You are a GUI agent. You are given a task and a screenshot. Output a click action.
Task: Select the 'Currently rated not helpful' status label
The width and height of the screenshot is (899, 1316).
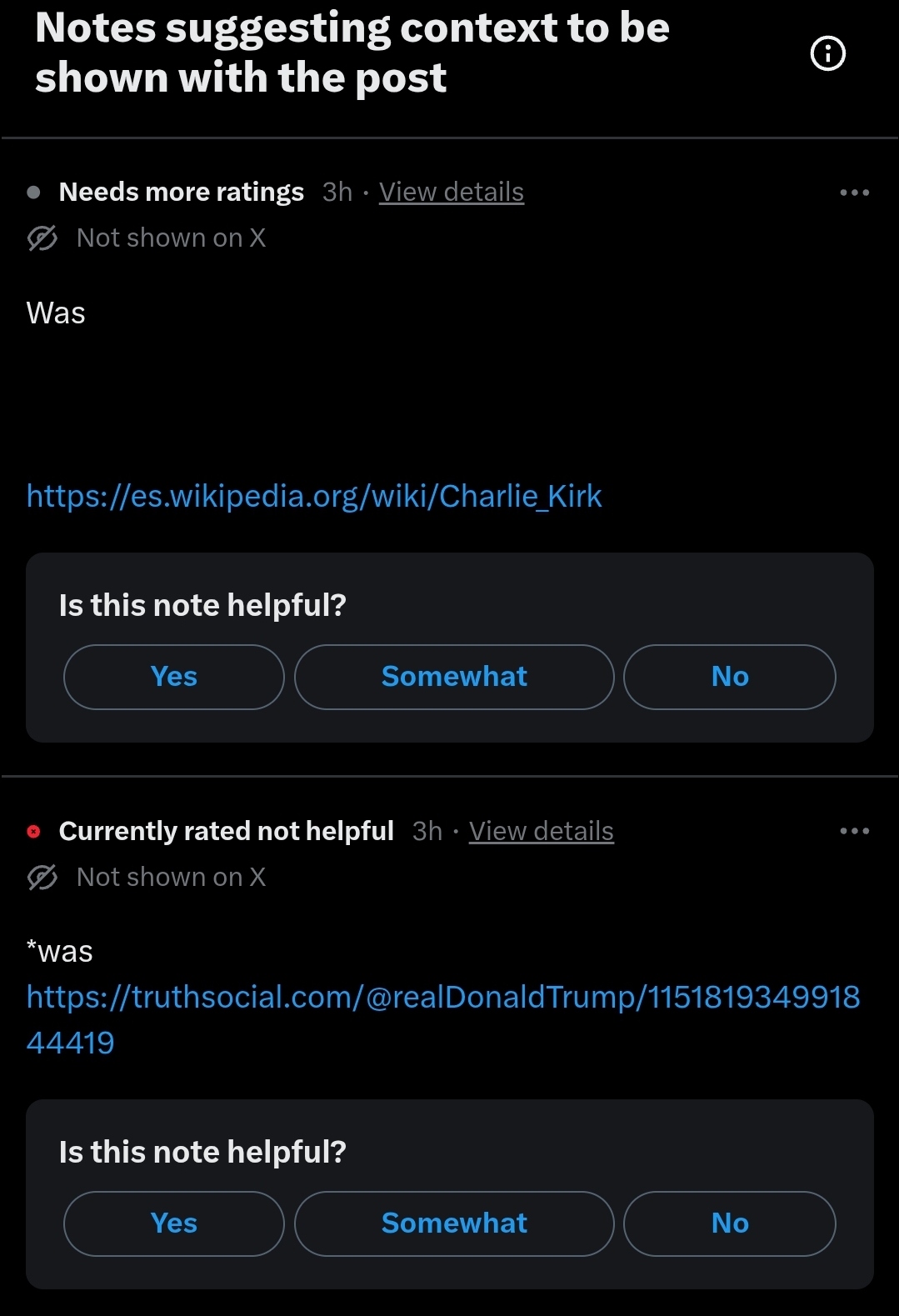point(227,831)
